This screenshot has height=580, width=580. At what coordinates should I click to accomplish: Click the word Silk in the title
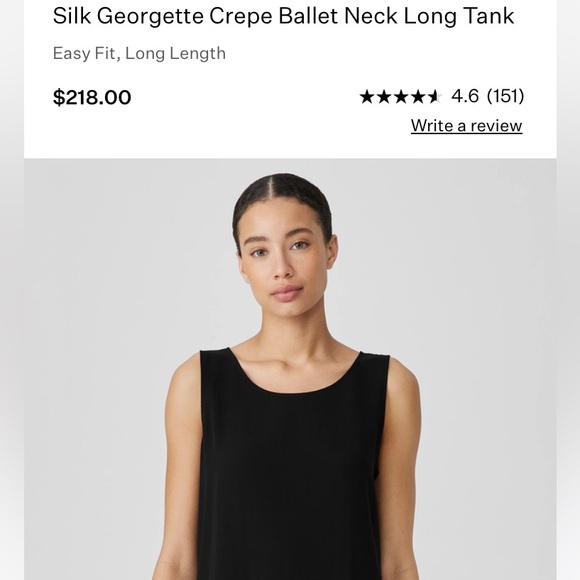coord(71,16)
